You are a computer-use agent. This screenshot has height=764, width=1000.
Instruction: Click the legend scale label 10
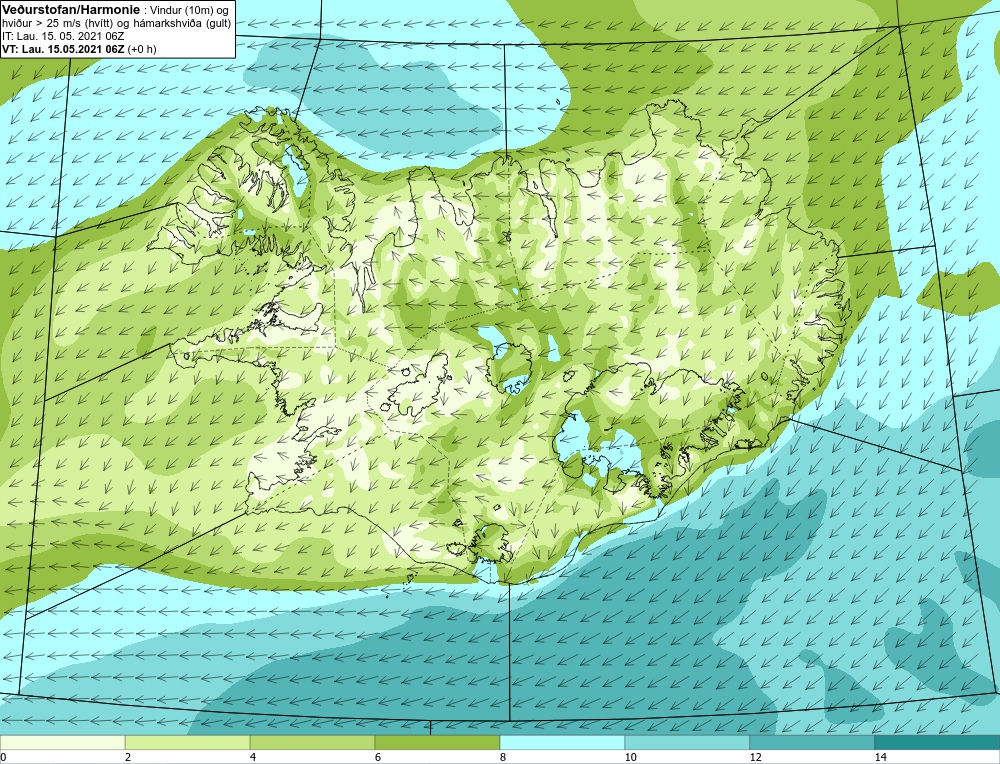[x=631, y=757]
